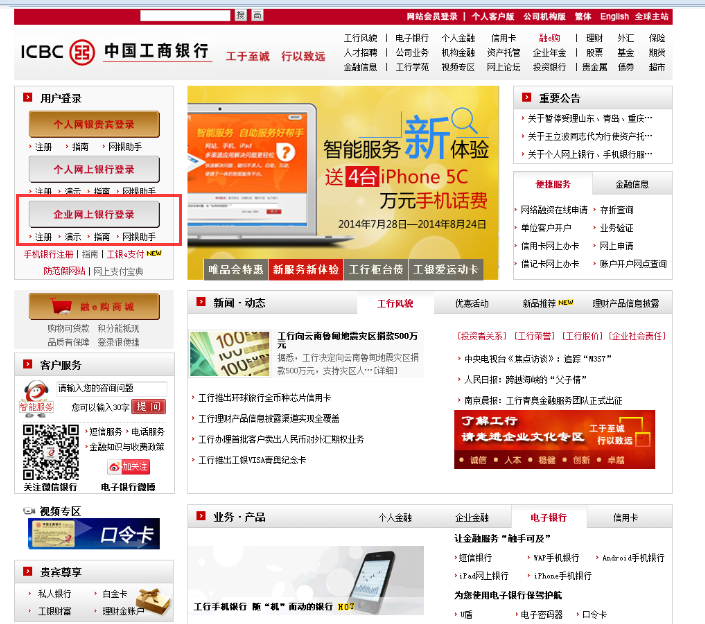Open 信用卡网上办卡 service link
The image size is (705, 624).
pos(549,246)
